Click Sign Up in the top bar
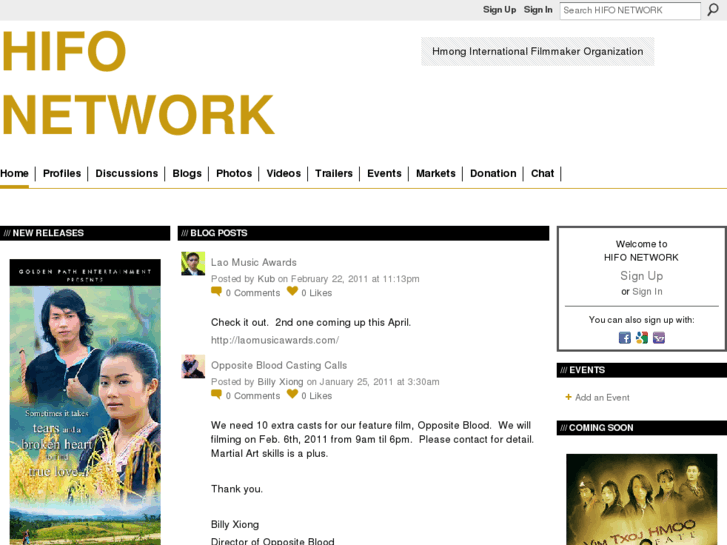 499,10
